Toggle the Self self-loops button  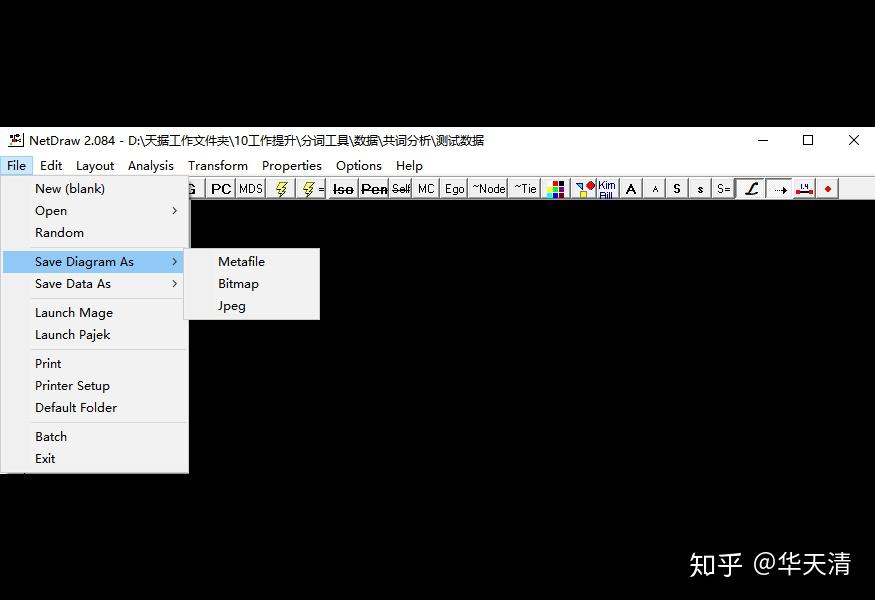(400, 188)
